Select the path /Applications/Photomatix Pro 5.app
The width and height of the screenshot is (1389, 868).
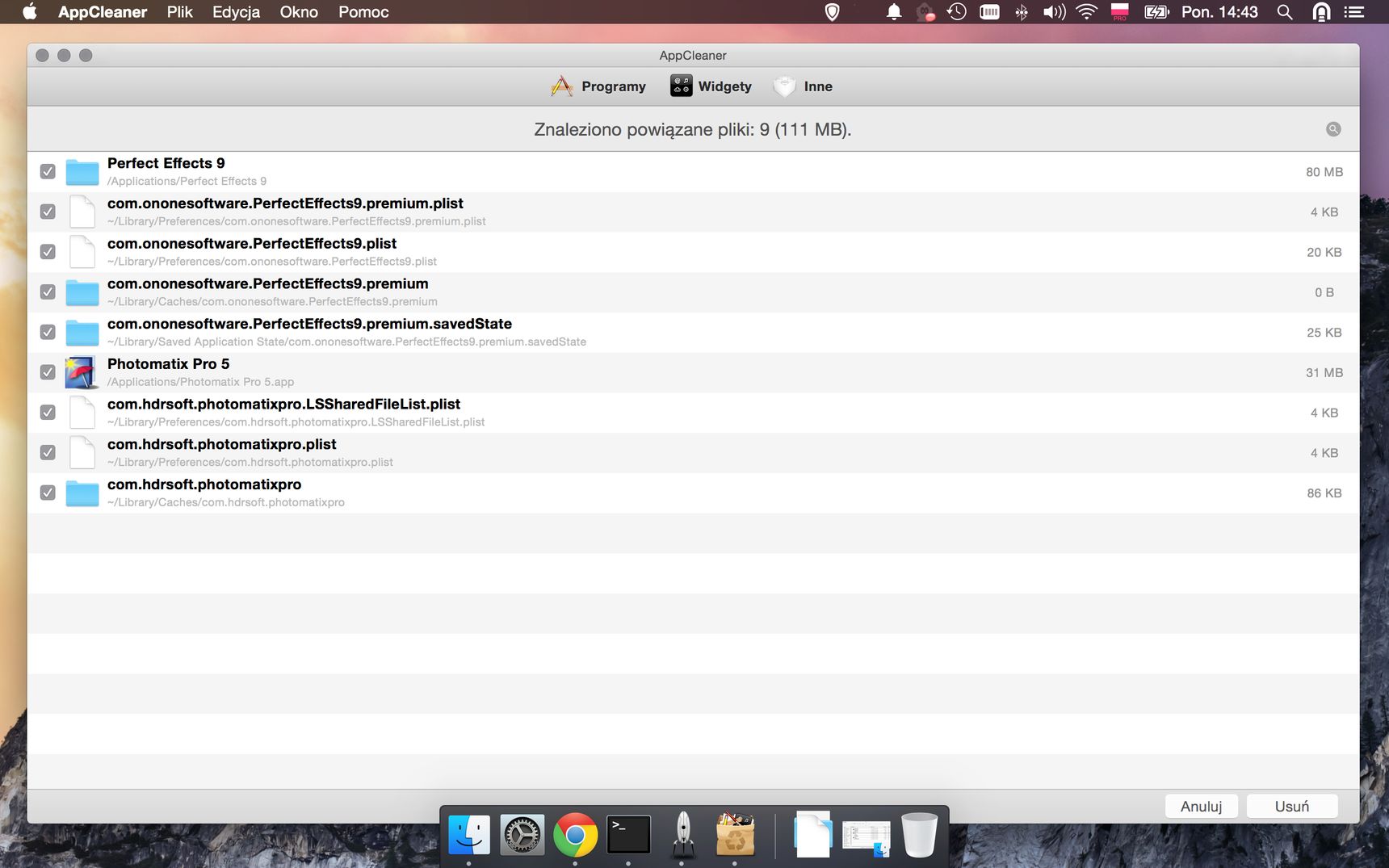click(200, 382)
